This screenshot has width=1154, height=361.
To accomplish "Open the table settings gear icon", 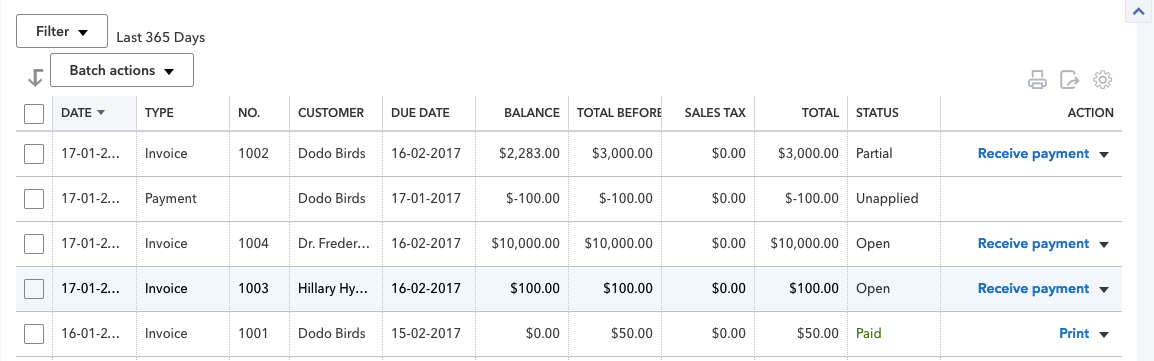I will click(x=1102, y=80).
